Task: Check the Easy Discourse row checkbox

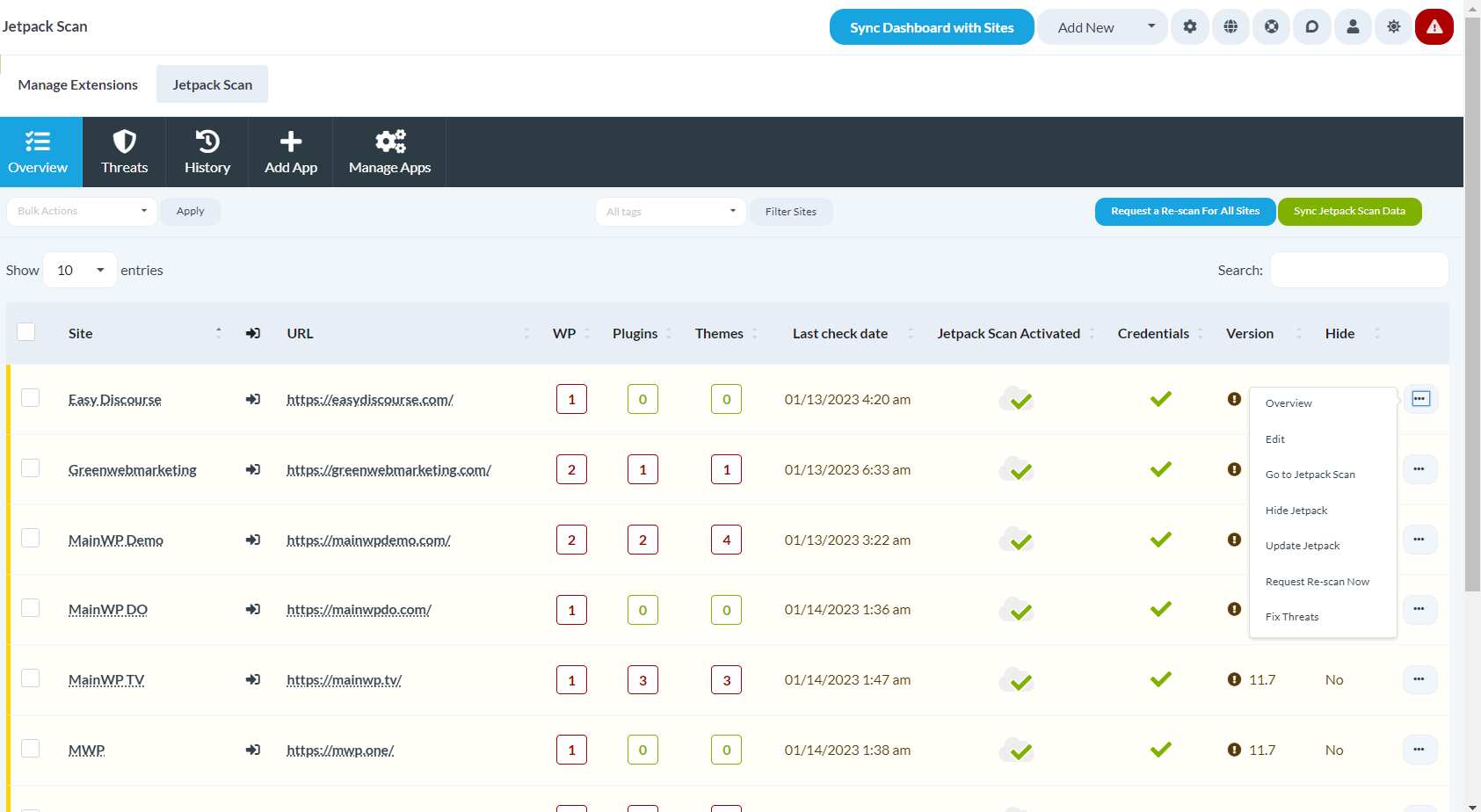Action: tap(31, 398)
